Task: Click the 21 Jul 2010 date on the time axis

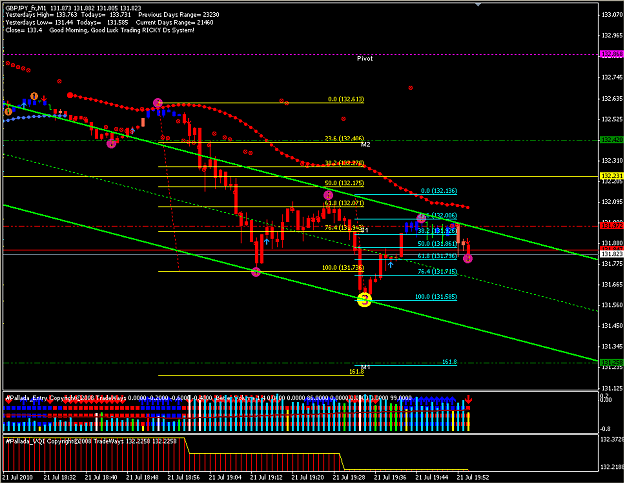Action: pos(18,477)
